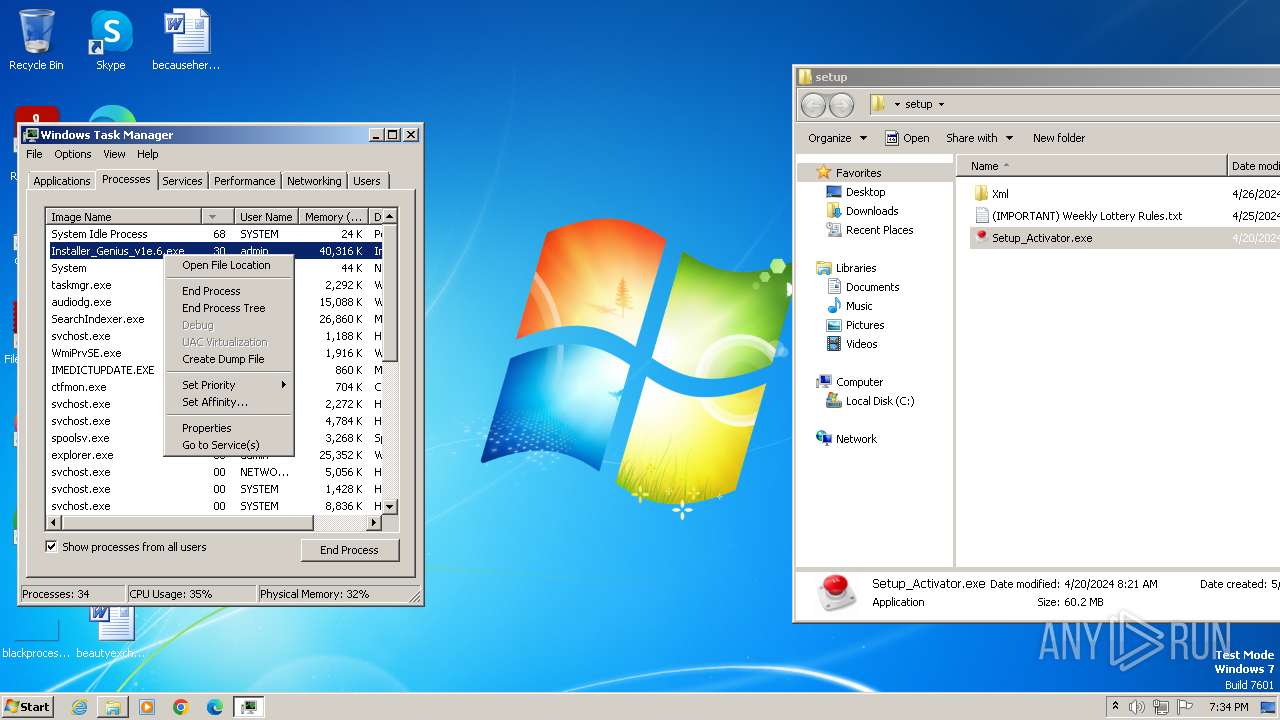Screen dimensions: 1280x720
Task: Switch to the Performance tab
Action: tap(244, 181)
